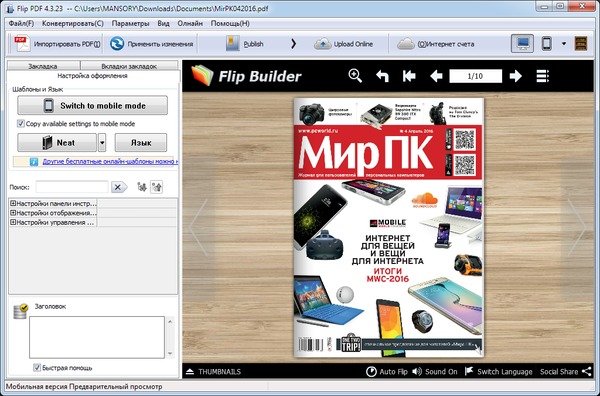Screen dimensions: 600x396
Task: Click Switch Language in viewer bar
Action: pyautogui.click(x=498, y=372)
